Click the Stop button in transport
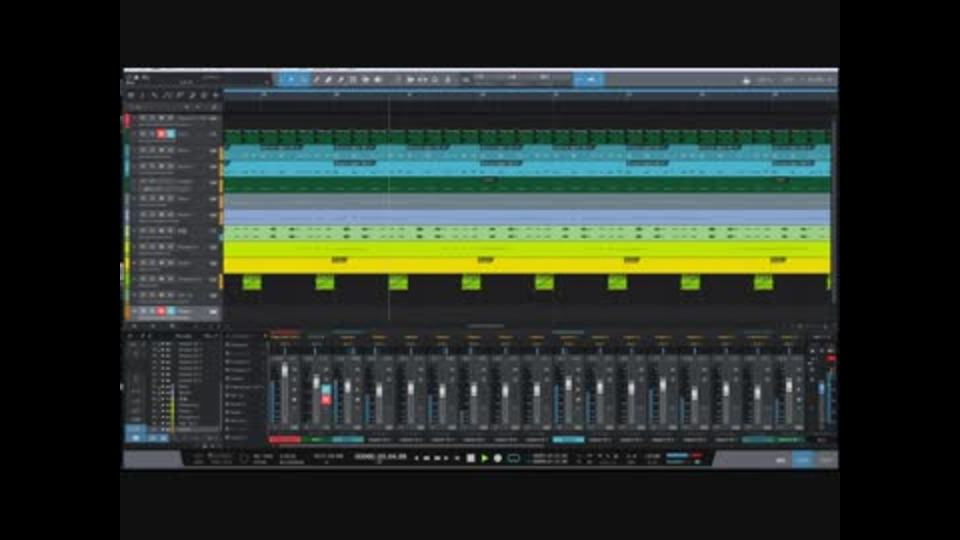960x540 pixels. pos(470,458)
